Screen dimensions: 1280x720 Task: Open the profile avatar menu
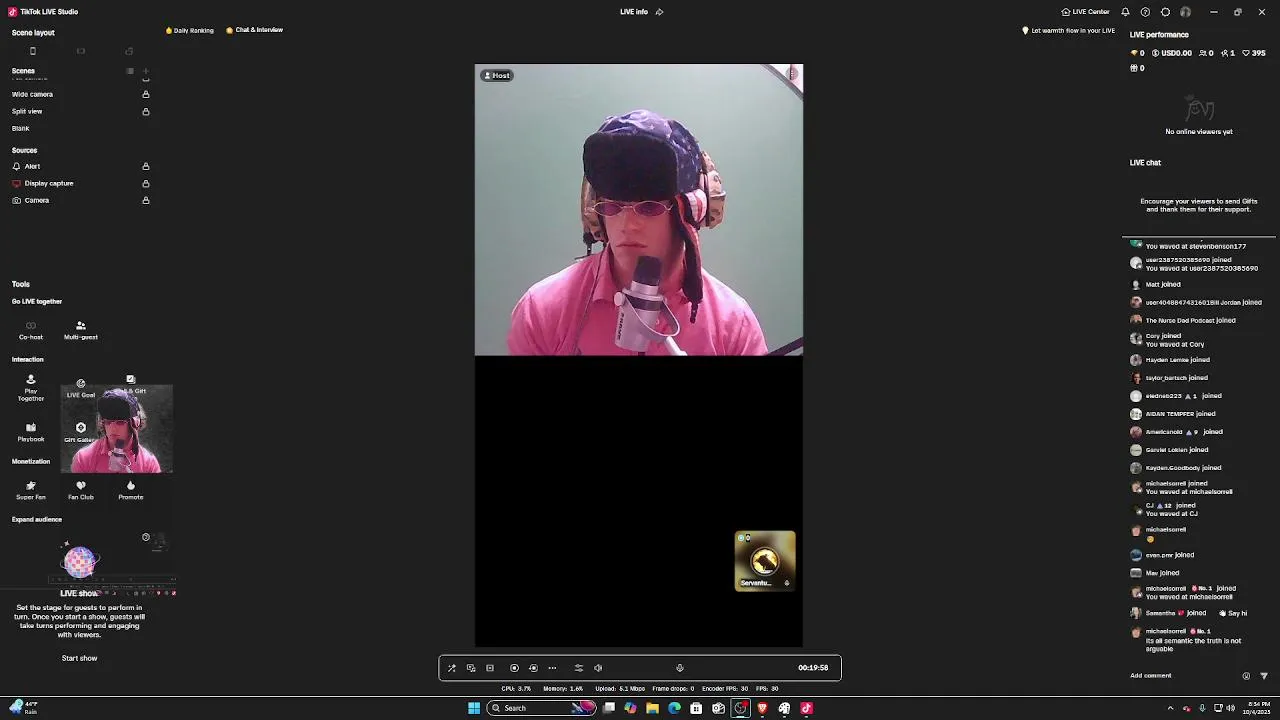1185,12
